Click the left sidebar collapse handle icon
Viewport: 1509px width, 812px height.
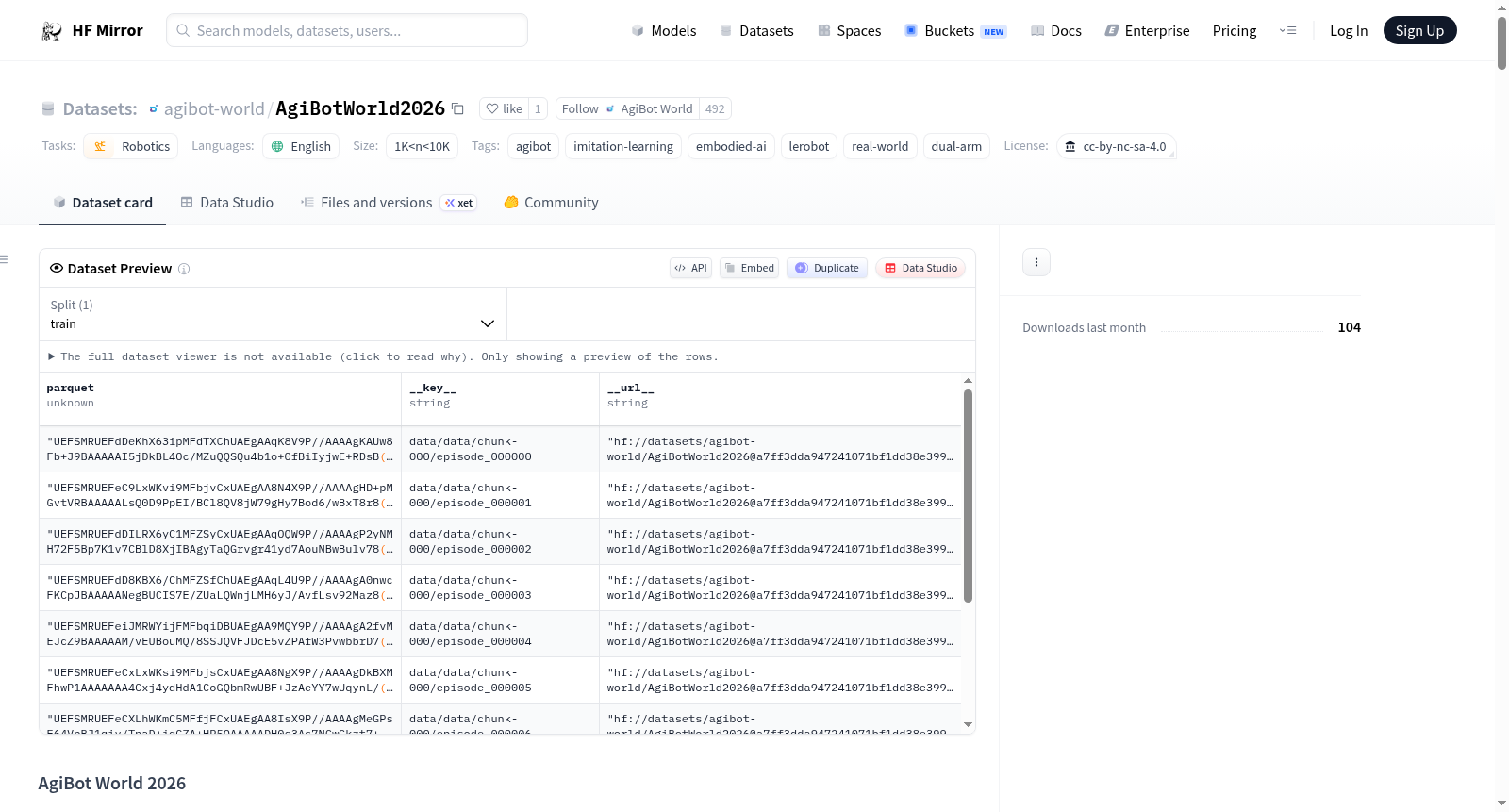pyautogui.click(x=4, y=259)
